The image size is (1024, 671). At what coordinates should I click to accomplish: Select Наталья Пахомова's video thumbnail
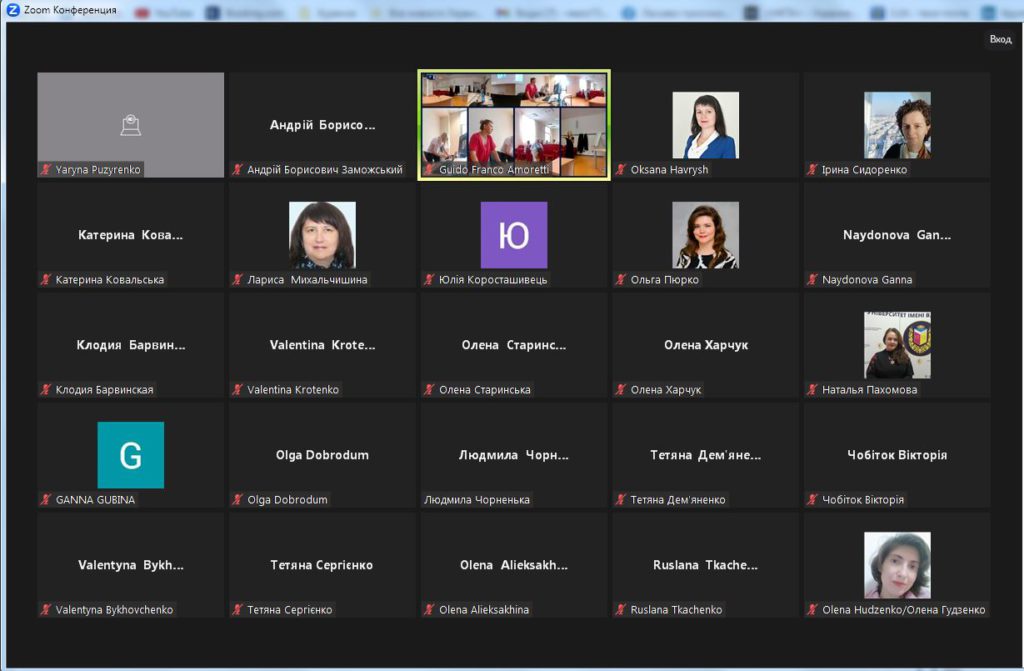point(897,345)
